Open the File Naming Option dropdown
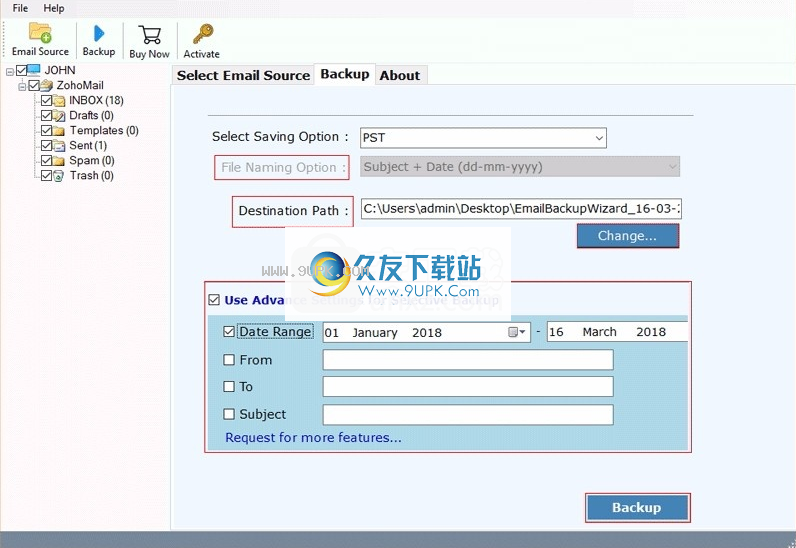This screenshot has height=548, width=796. click(x=520, y=167)
